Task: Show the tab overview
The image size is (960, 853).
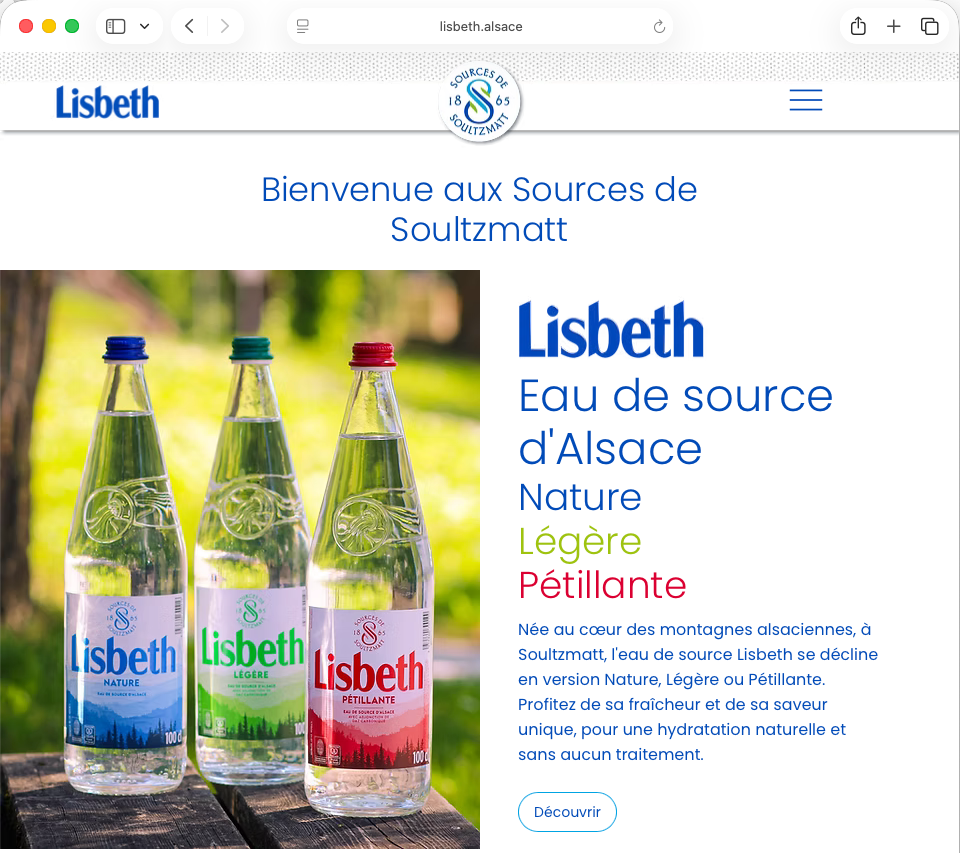Action: click(x=929, y=26)
